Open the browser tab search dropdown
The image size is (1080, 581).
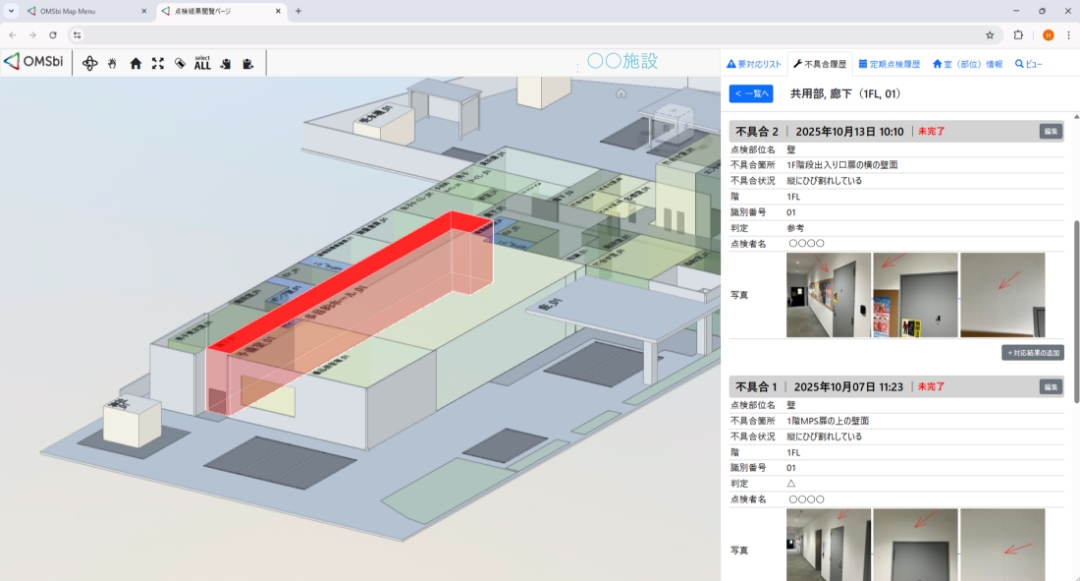11,11
